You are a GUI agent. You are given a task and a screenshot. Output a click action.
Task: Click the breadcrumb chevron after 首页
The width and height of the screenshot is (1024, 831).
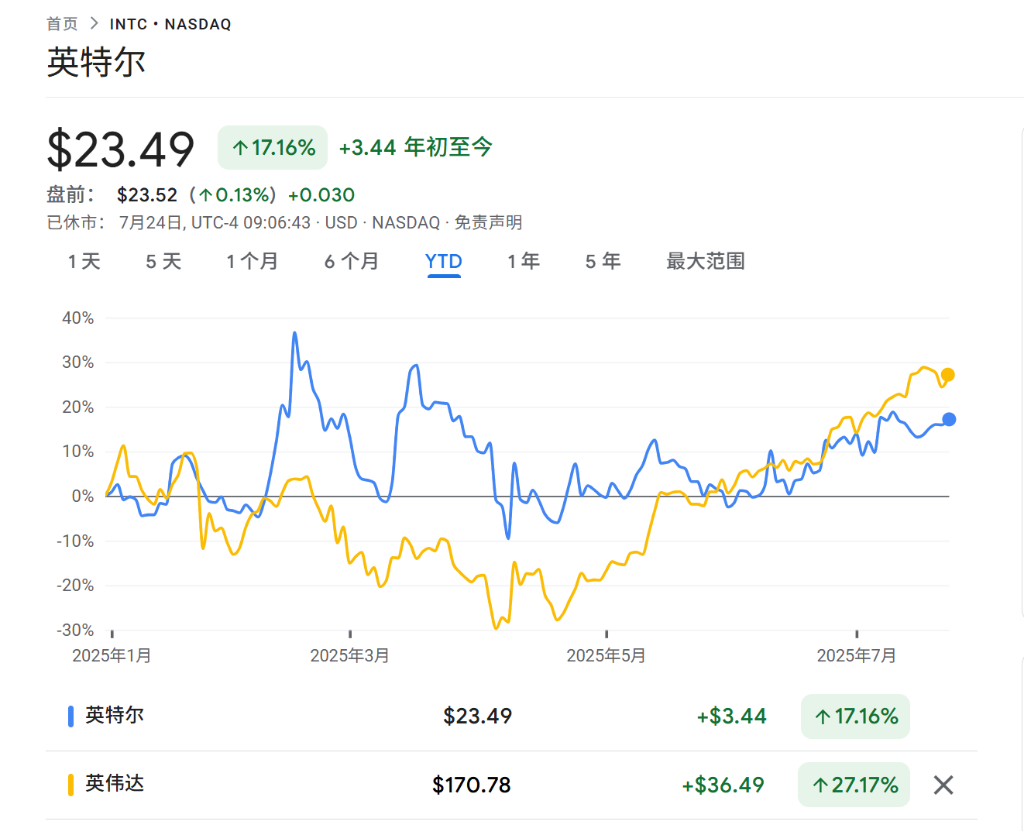[x=94, y=24]
